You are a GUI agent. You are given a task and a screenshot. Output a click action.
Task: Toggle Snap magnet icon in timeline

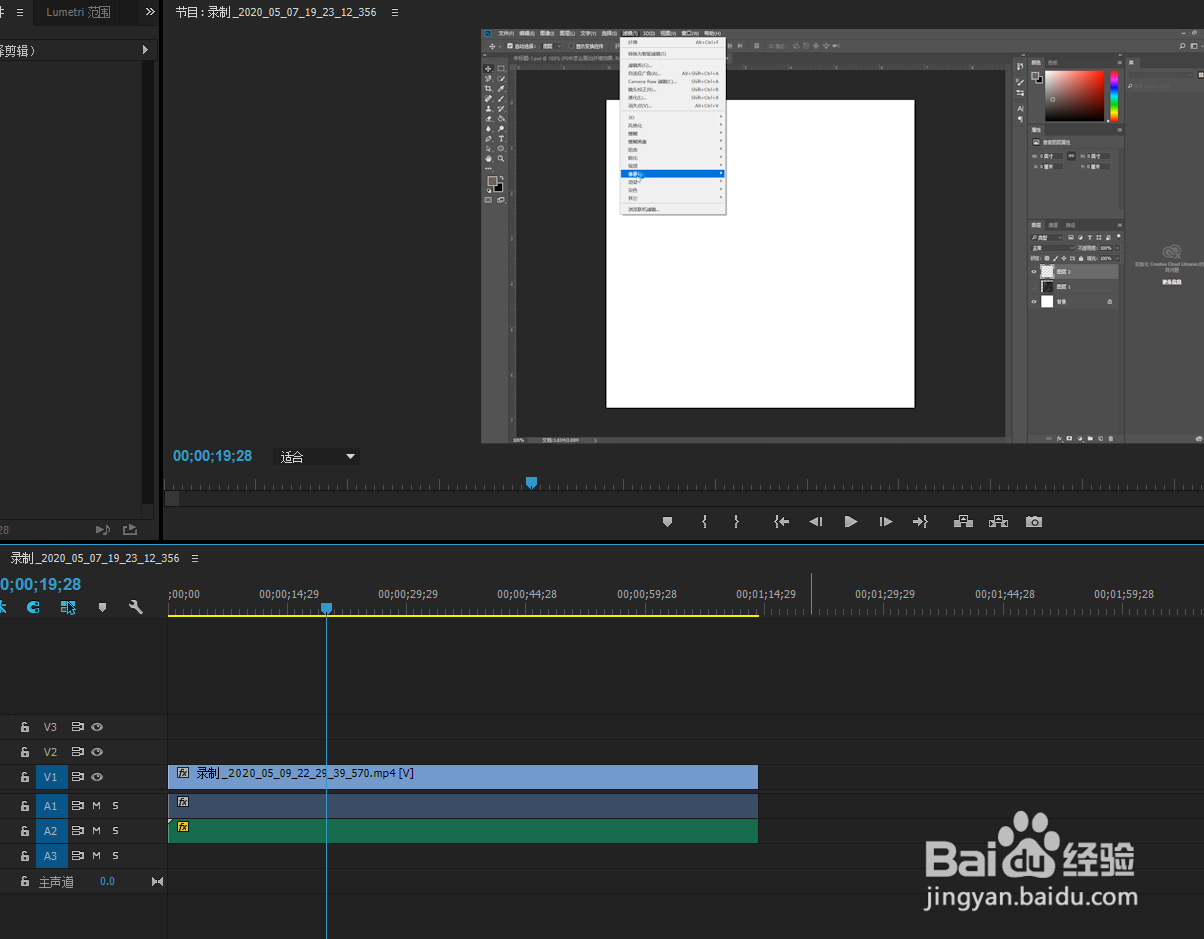(33, 607)
